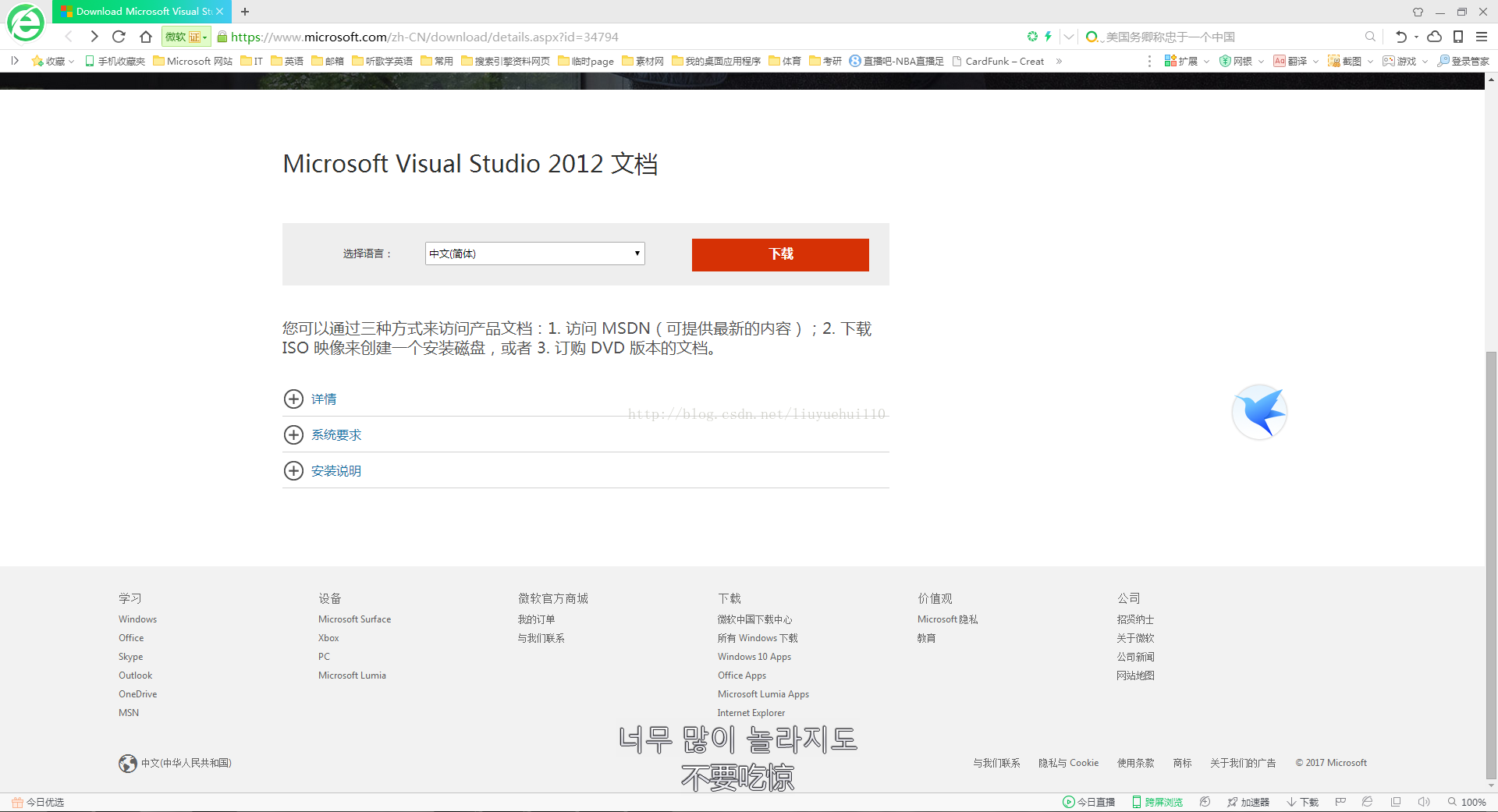Viewport: 1498px width, 812px height.
Task: Open 今日优选 in status bar
Action: coord(37,802)
